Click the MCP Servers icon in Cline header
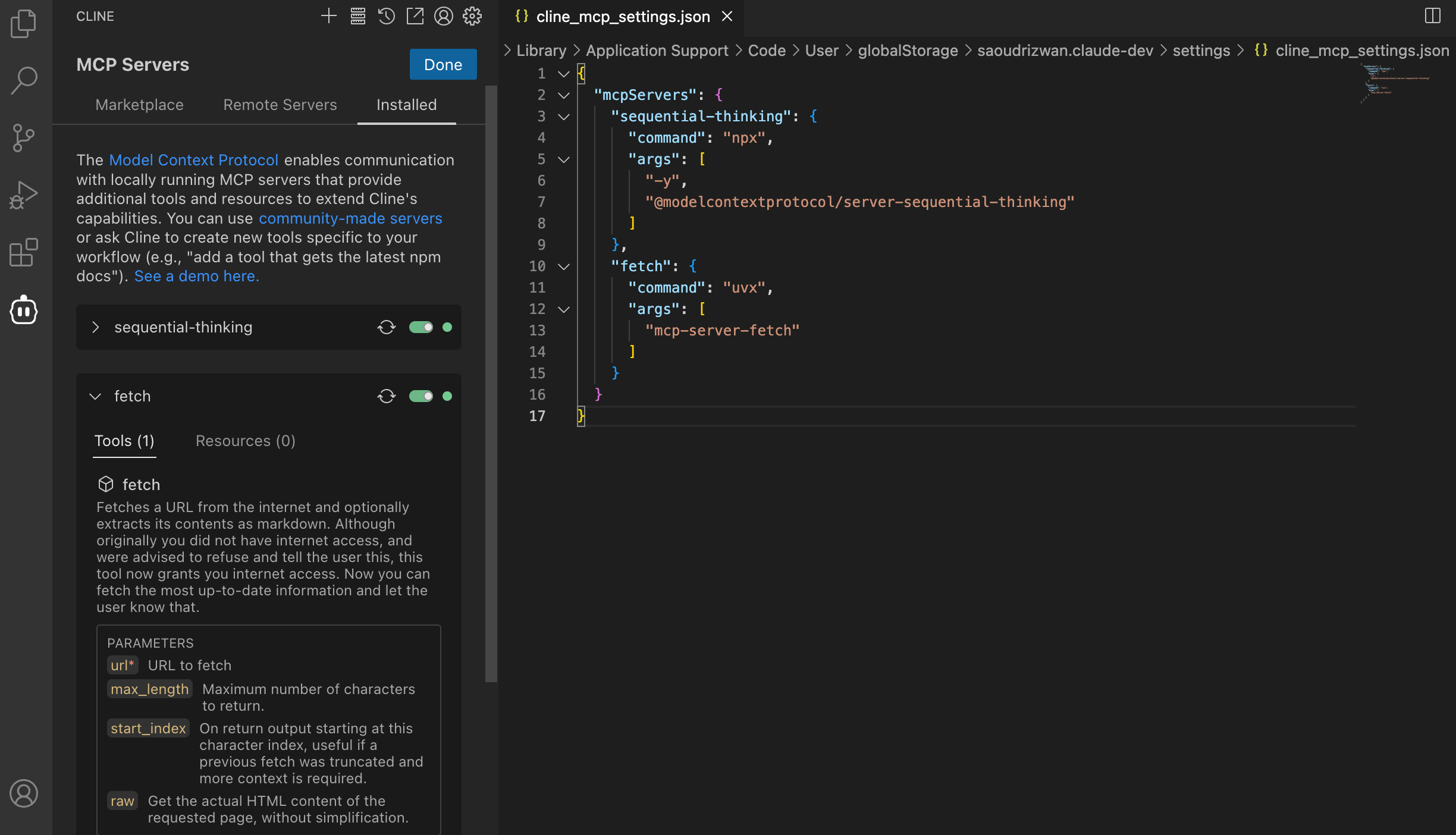 (357, 16)
